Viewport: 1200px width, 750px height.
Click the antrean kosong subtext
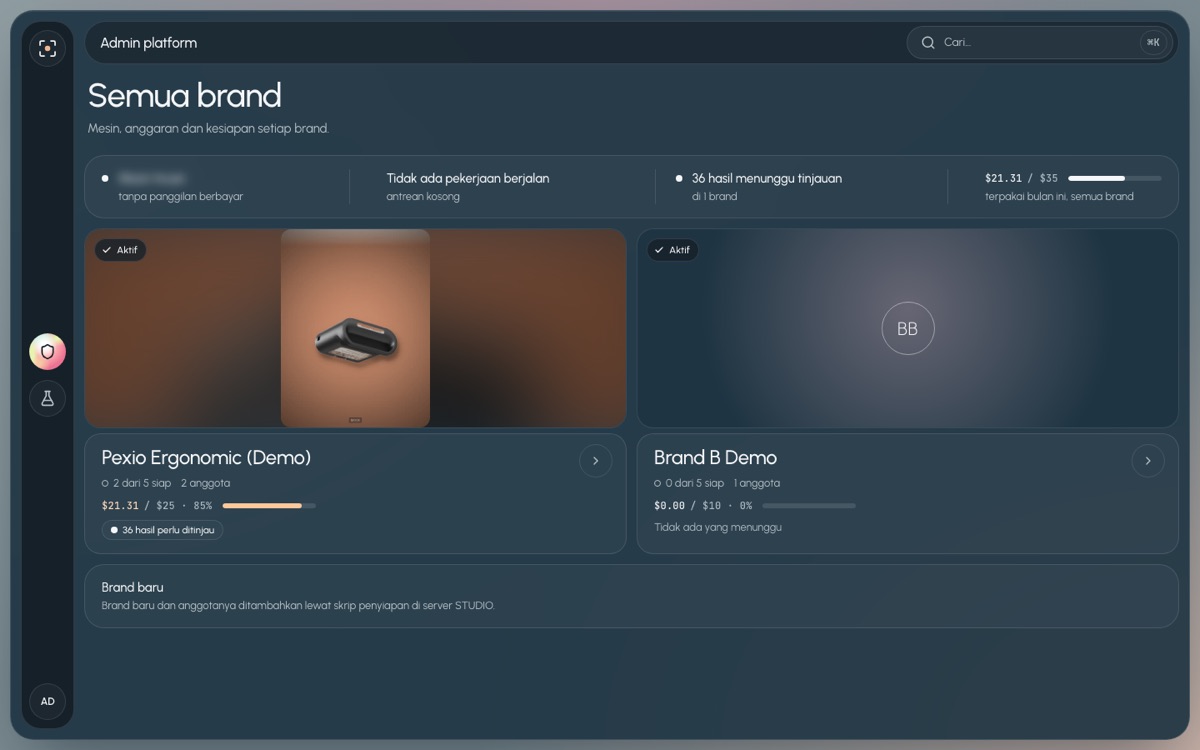pos(423,196)
